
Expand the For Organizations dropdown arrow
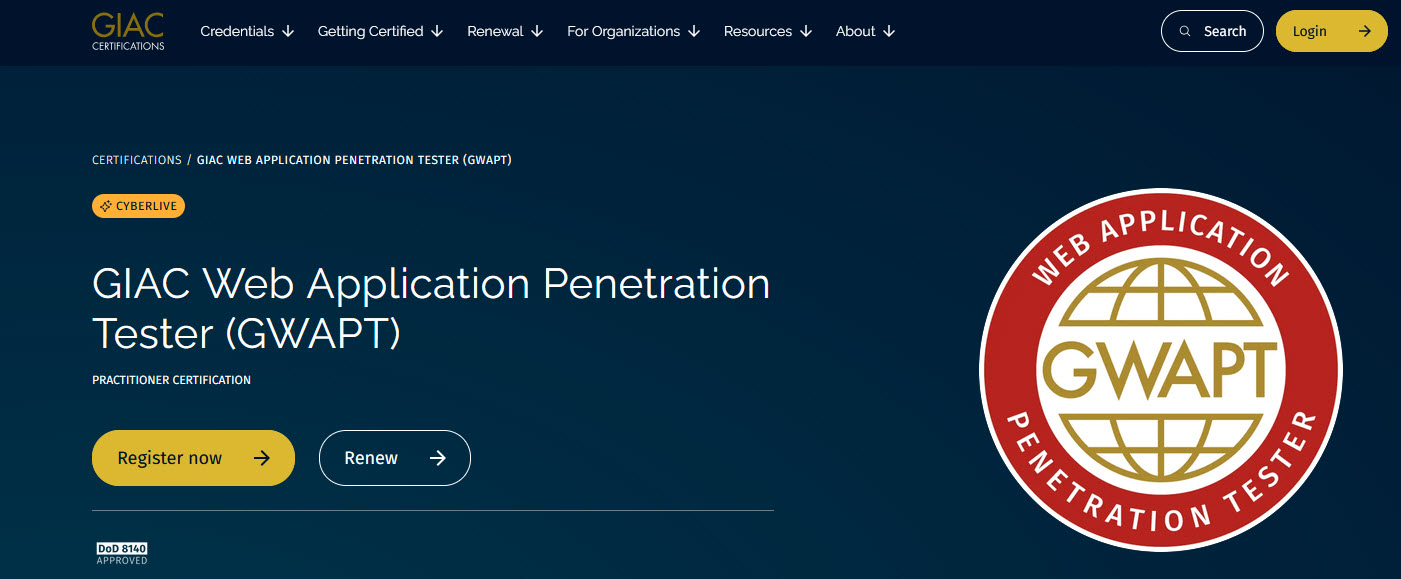coord(694,31)
